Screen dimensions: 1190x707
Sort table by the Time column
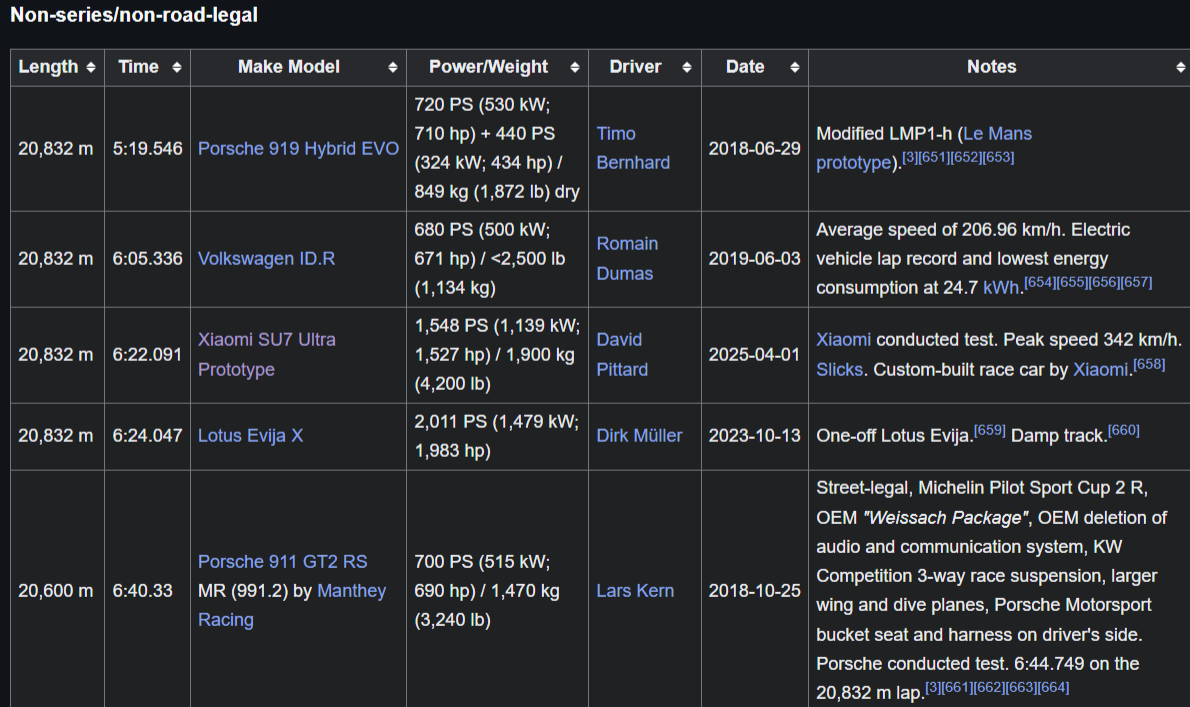click(147, 68)
